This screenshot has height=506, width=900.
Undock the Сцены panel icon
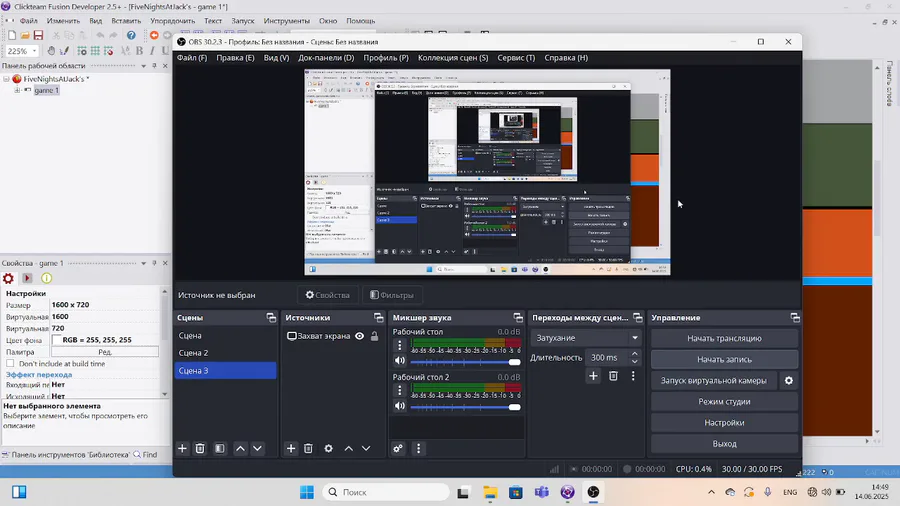[x=271, y=318]
